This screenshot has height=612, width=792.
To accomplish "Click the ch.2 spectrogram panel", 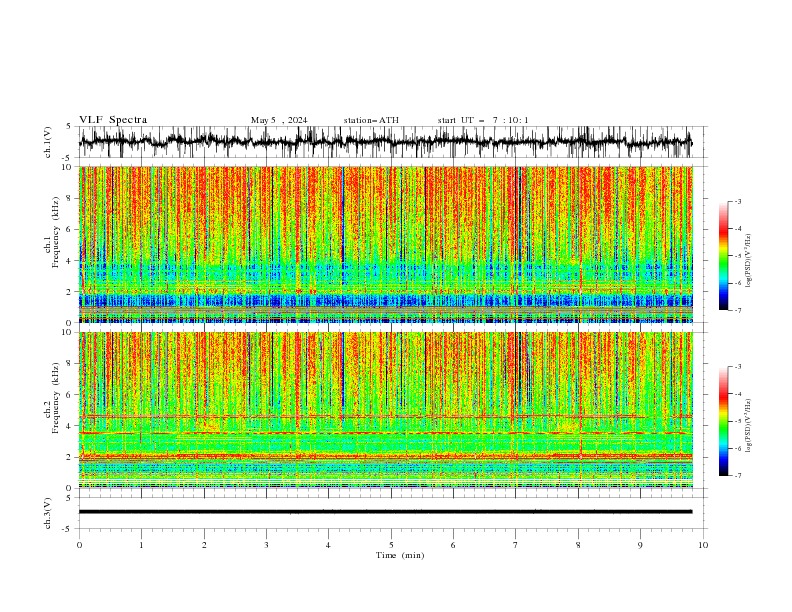I will (386, 410).
